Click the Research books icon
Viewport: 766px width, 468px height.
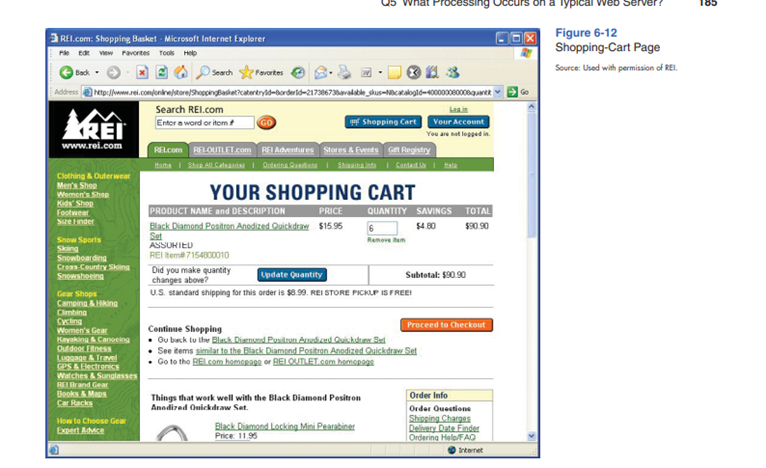432,73
